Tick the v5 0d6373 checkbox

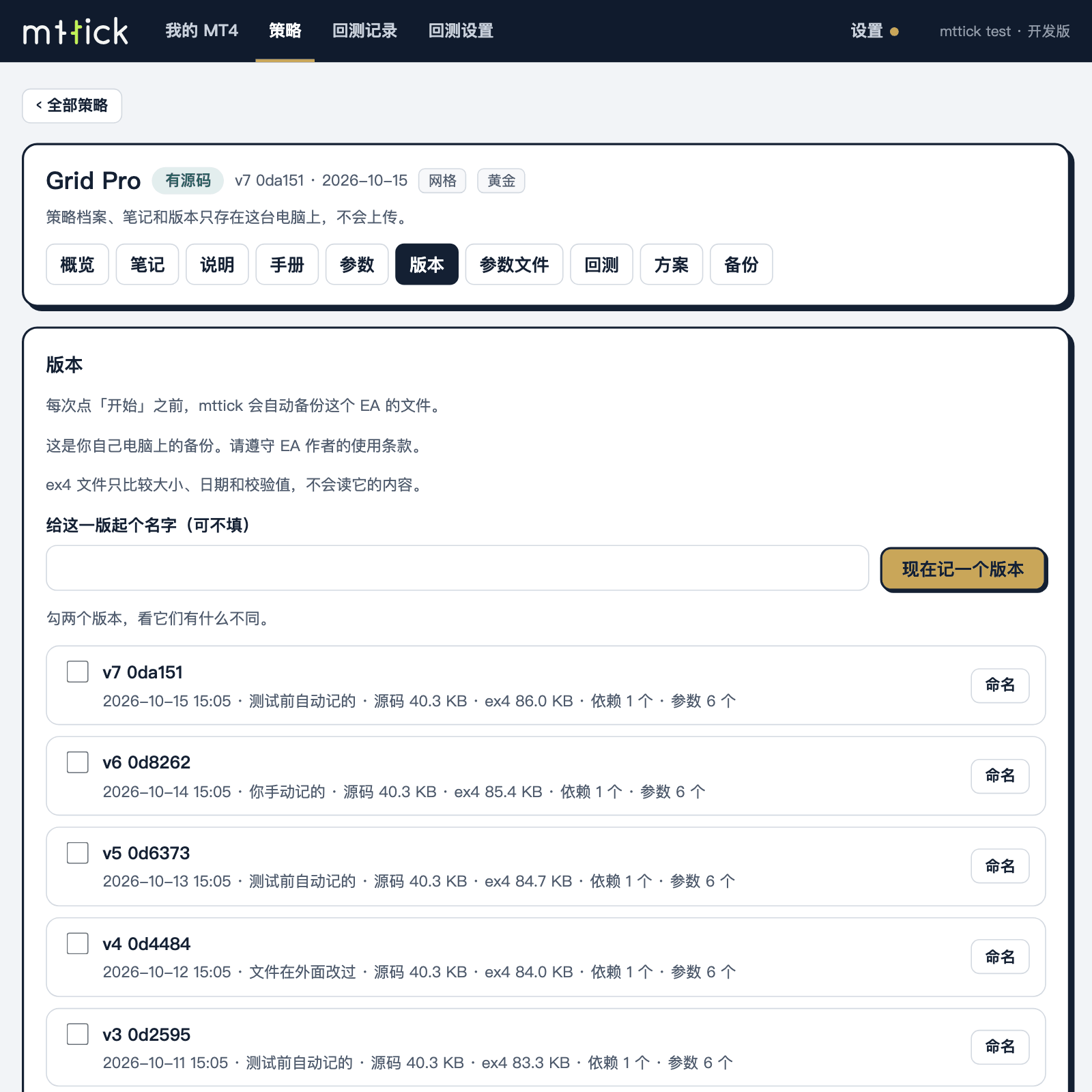coord(78,853)
